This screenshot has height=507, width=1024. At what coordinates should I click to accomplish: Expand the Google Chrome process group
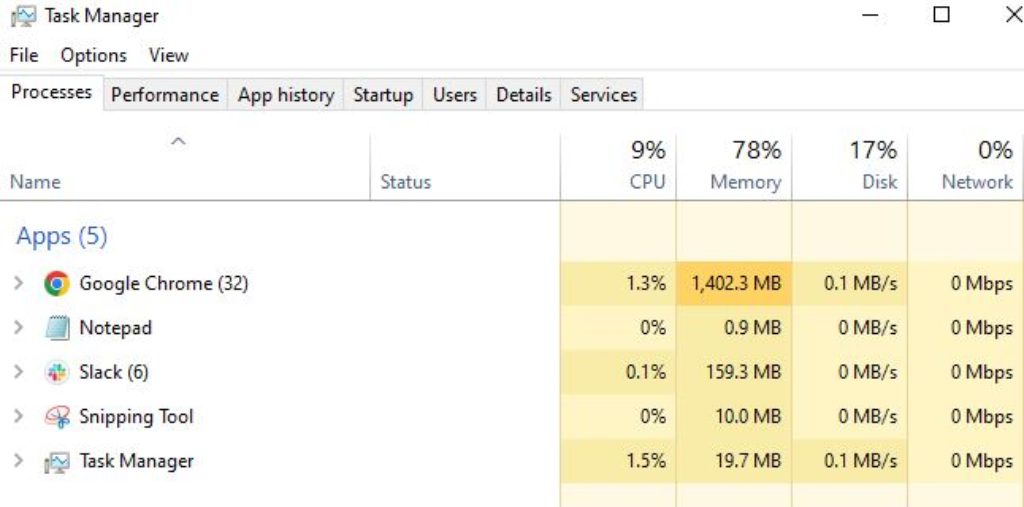[x=18, y=284]
